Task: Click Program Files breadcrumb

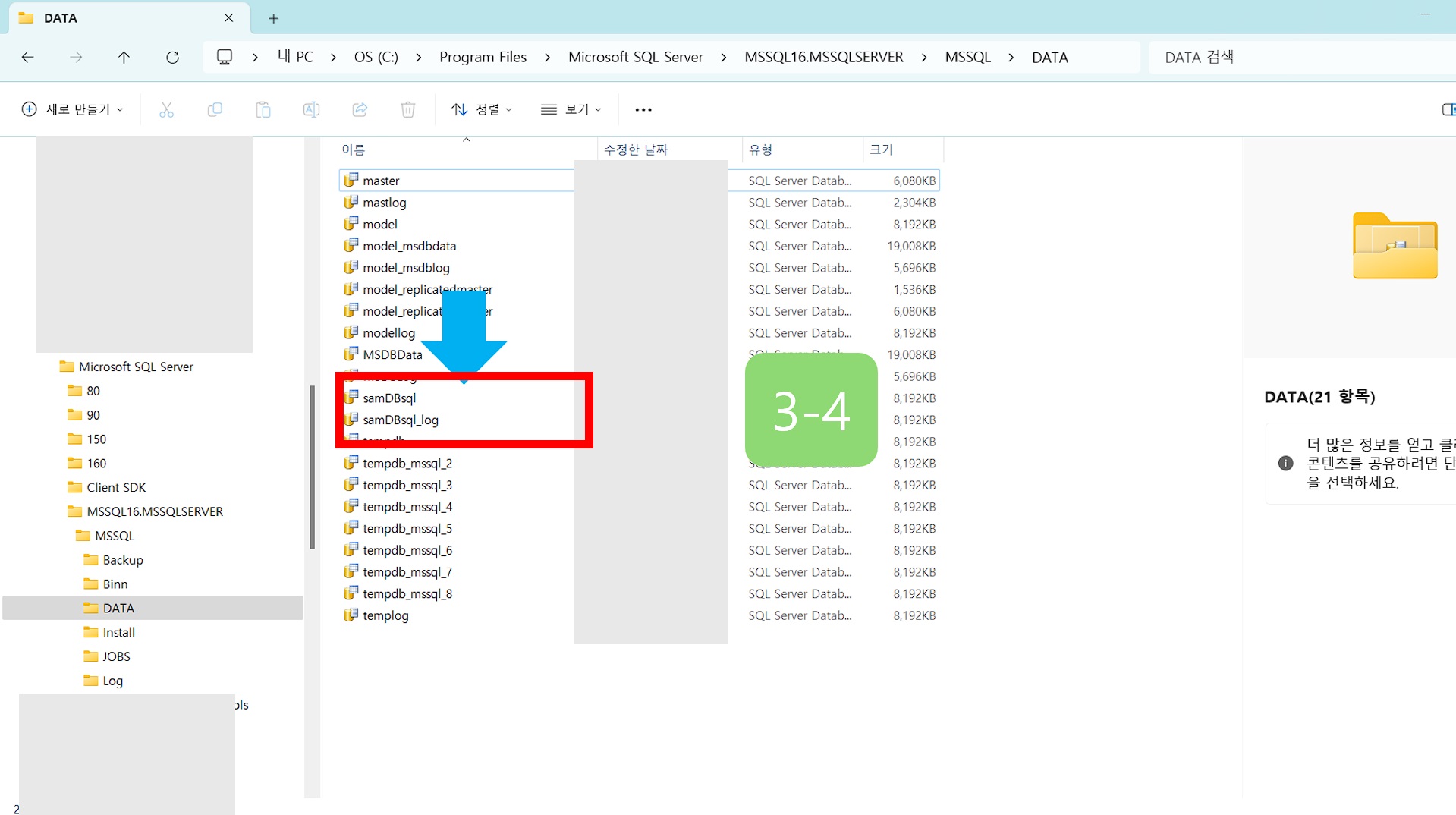Action: [x=483, y=57]
